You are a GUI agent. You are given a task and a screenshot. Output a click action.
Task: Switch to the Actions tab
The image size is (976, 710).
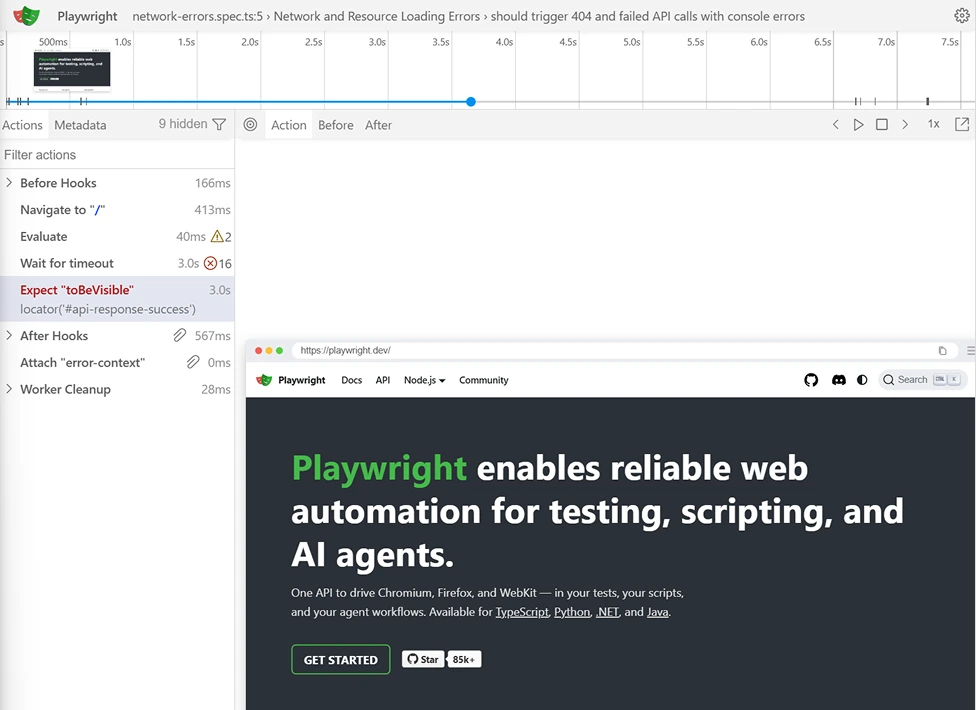coord(22,125)
